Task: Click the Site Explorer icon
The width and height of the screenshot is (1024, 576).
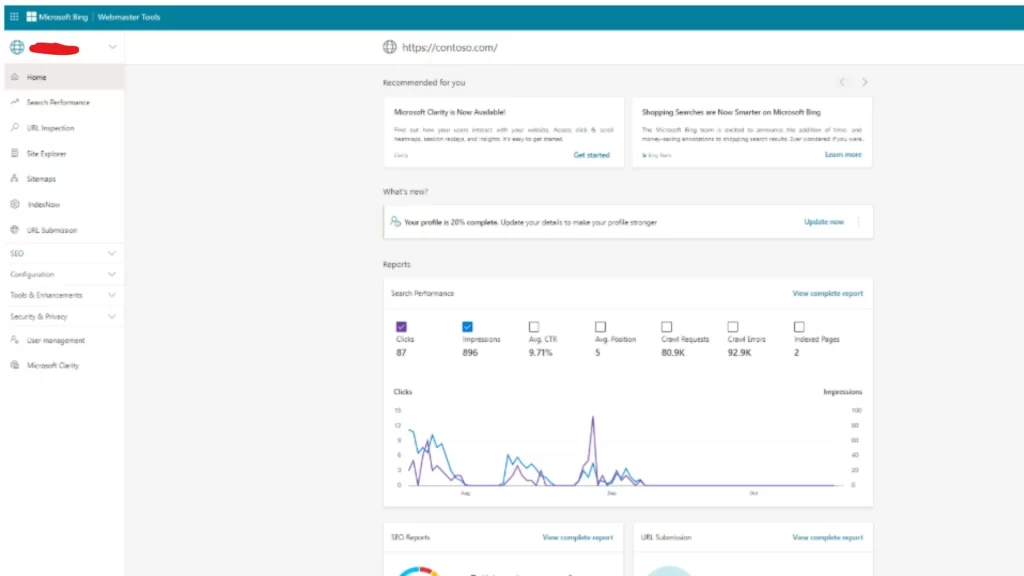Action: coord(14,153)
